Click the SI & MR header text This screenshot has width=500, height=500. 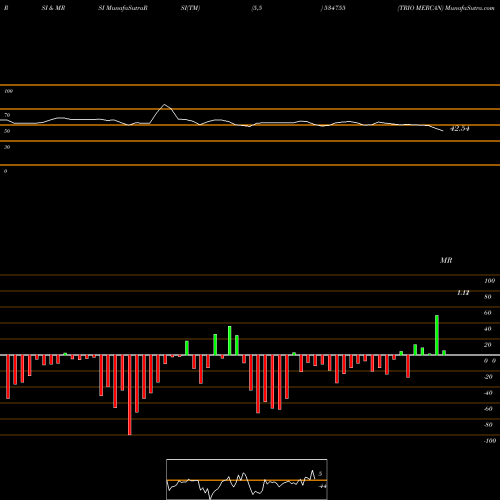click(x=53, y=8)
